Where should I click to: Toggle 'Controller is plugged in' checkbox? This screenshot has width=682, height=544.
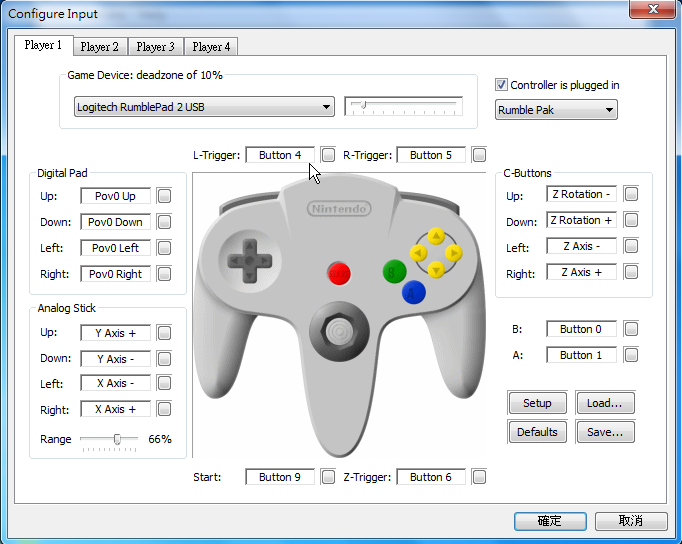point(501,84)
